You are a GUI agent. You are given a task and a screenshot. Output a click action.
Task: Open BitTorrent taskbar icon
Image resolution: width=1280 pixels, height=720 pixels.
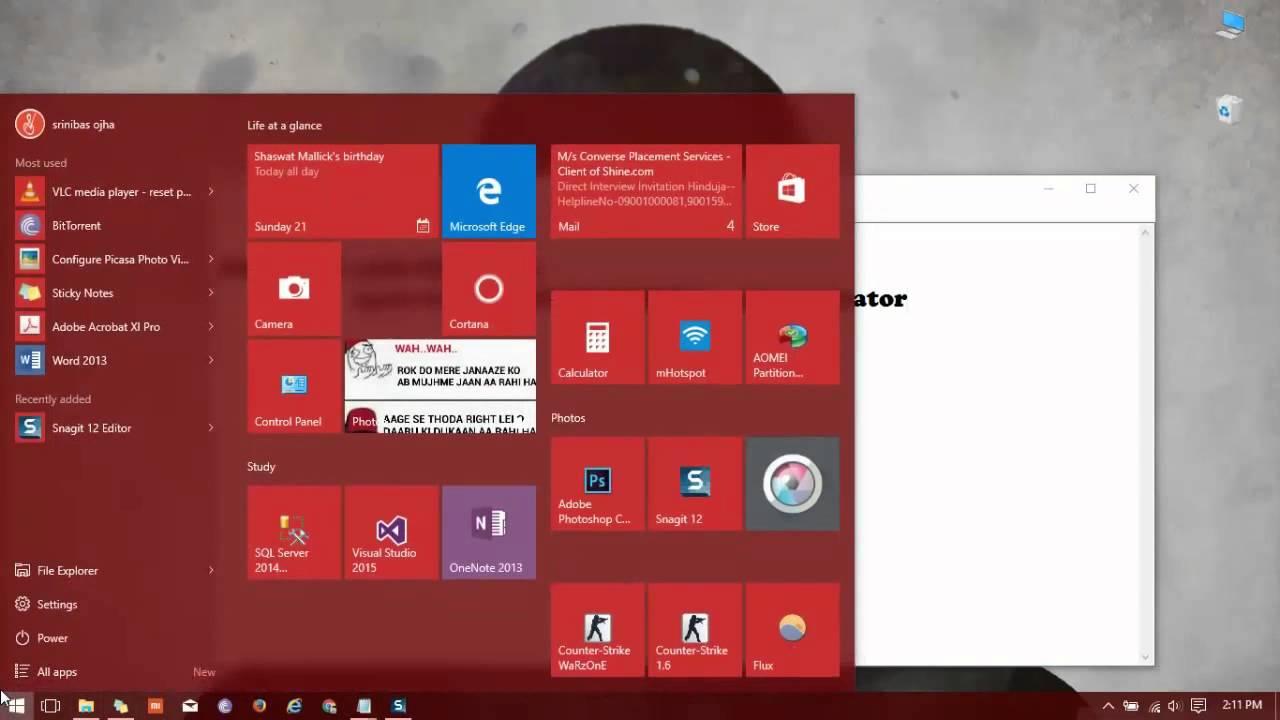coord(225,706)
